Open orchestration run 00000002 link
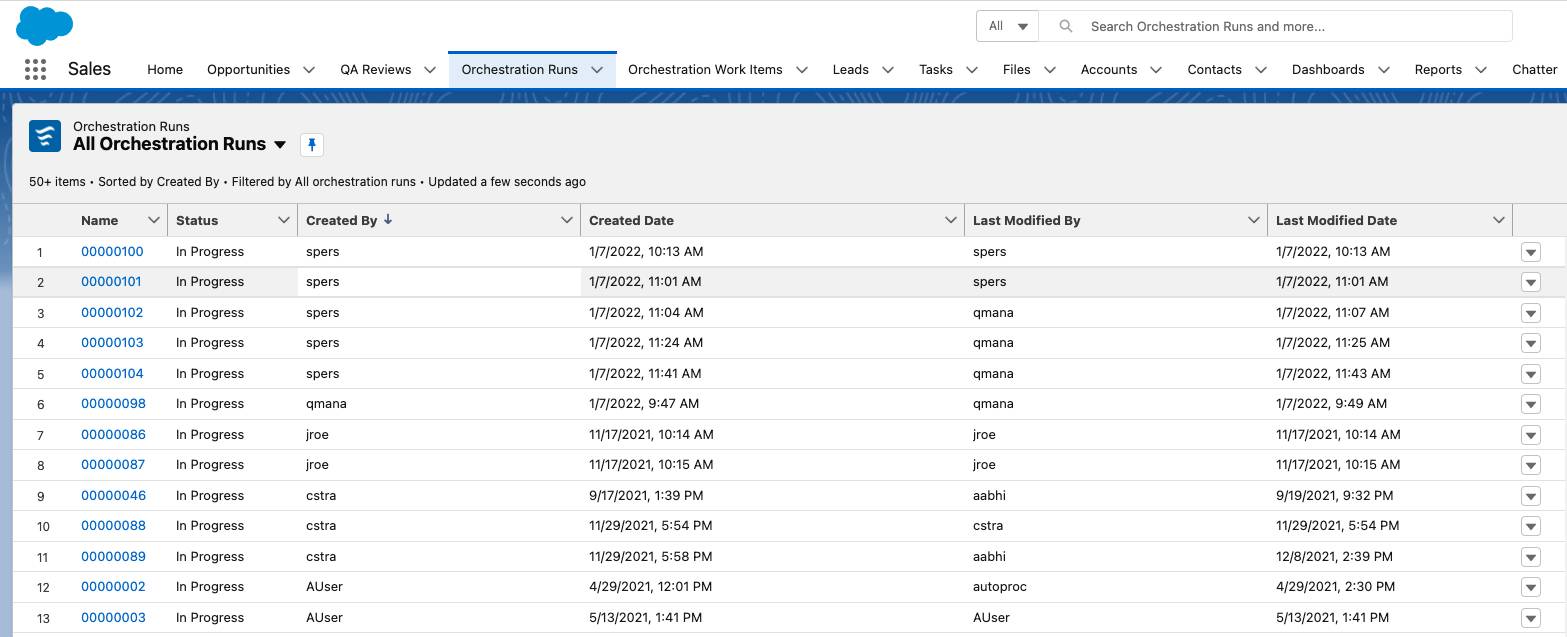The image size is (1567, 637). [x=113, y=587]
